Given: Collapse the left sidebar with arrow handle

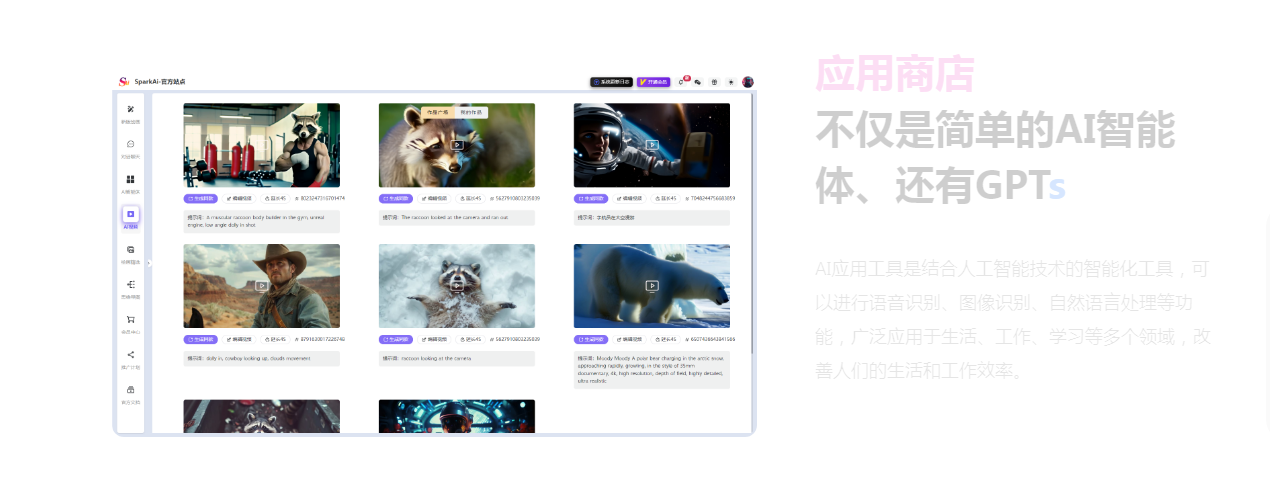Looking at the screenshot, I should coord(149,263).
